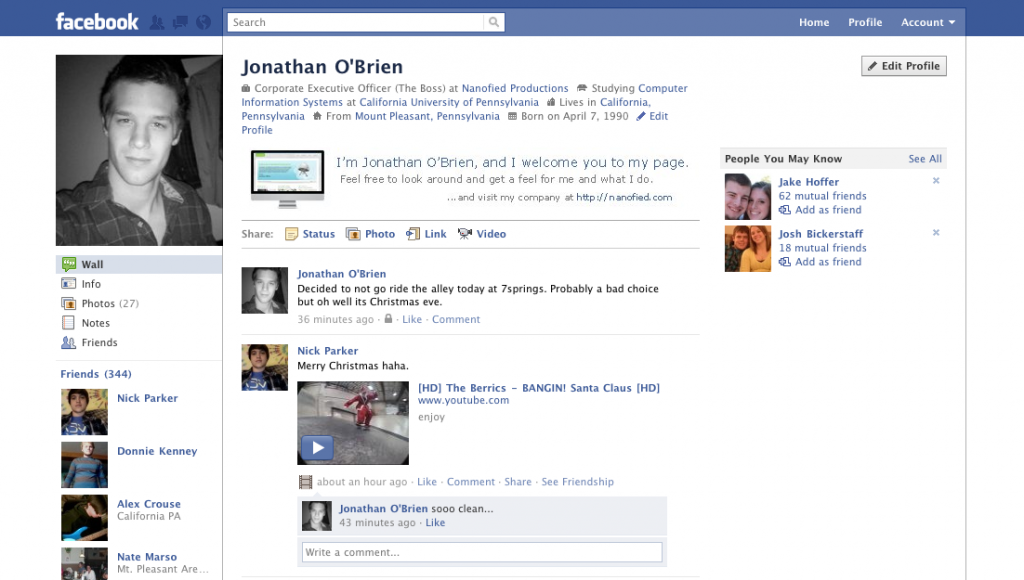Click Home in the top navigation
1024x580 pixels.
coord(813,21)
